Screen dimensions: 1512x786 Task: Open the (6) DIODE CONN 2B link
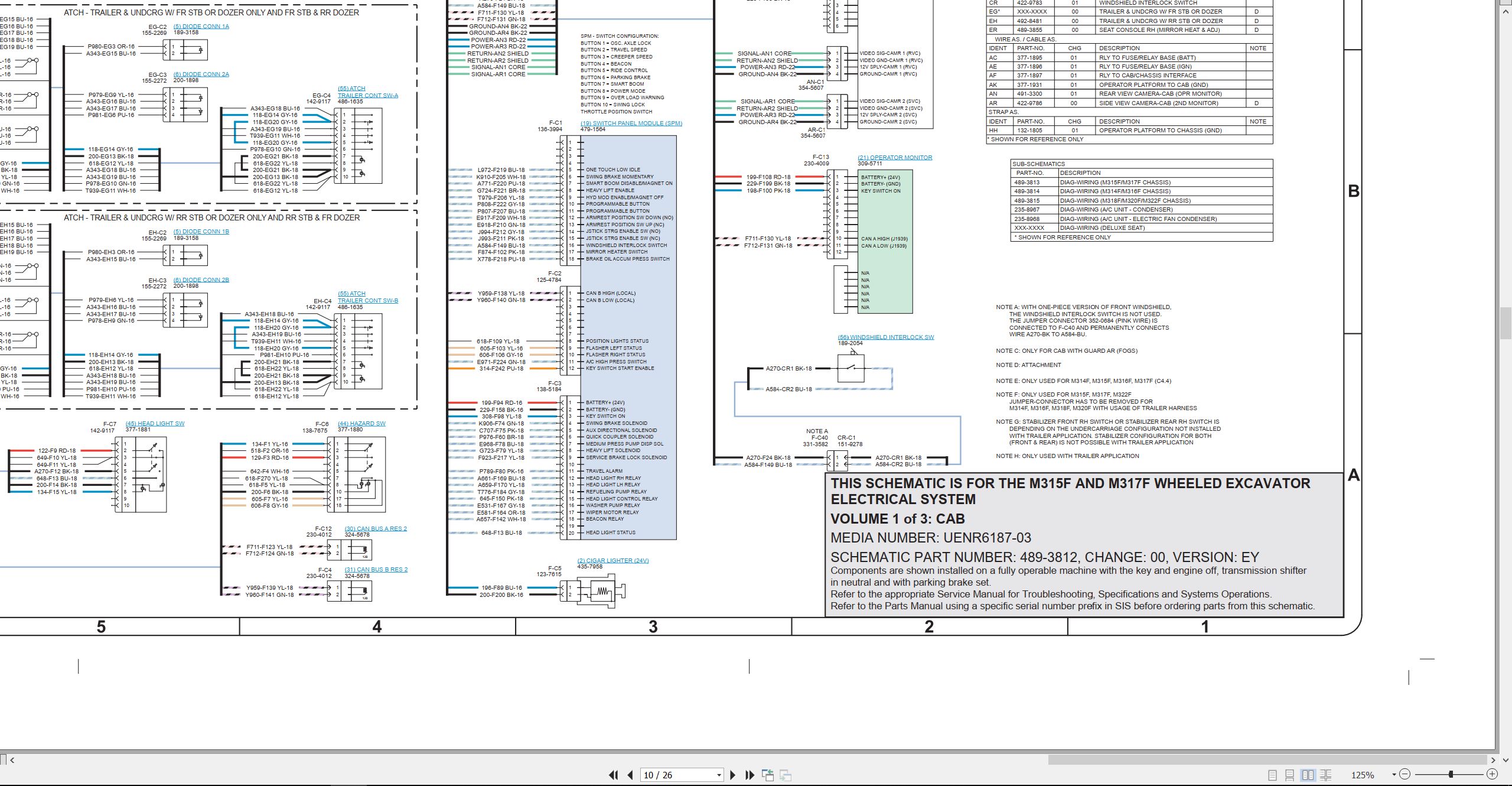pyautogui.click(x=201, y=280)
